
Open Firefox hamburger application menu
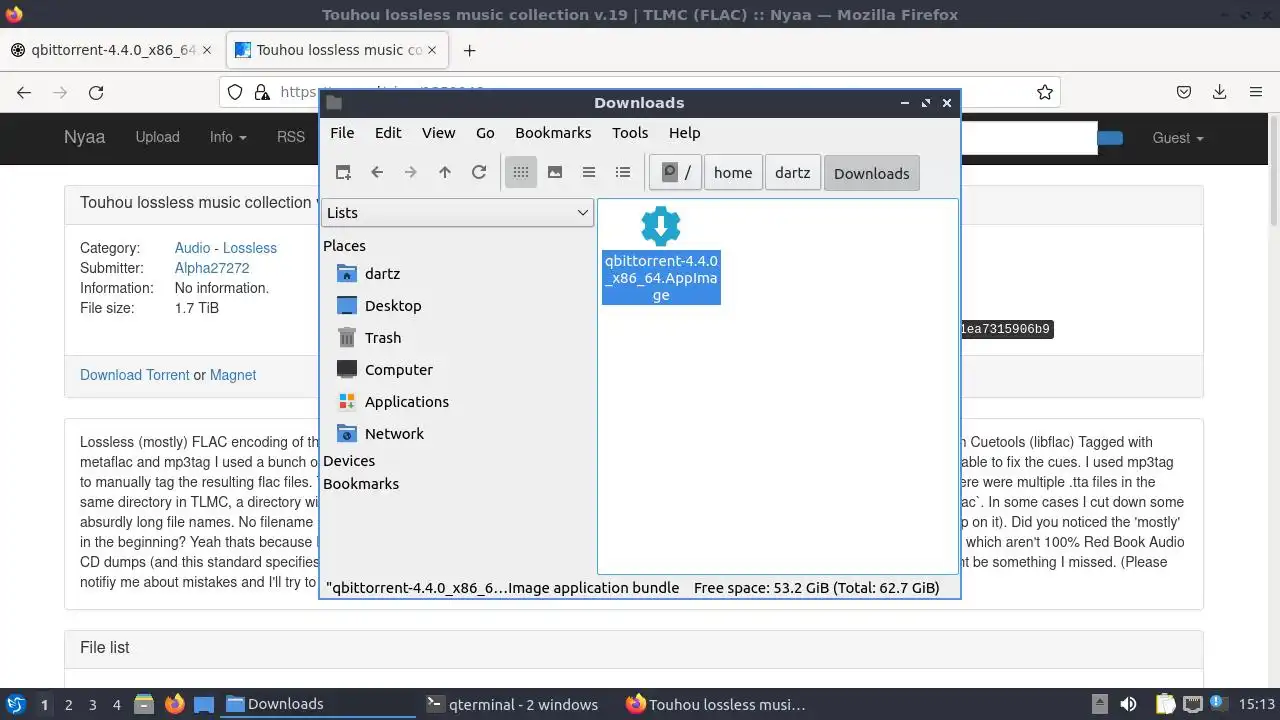click(x=1256, y=92)
